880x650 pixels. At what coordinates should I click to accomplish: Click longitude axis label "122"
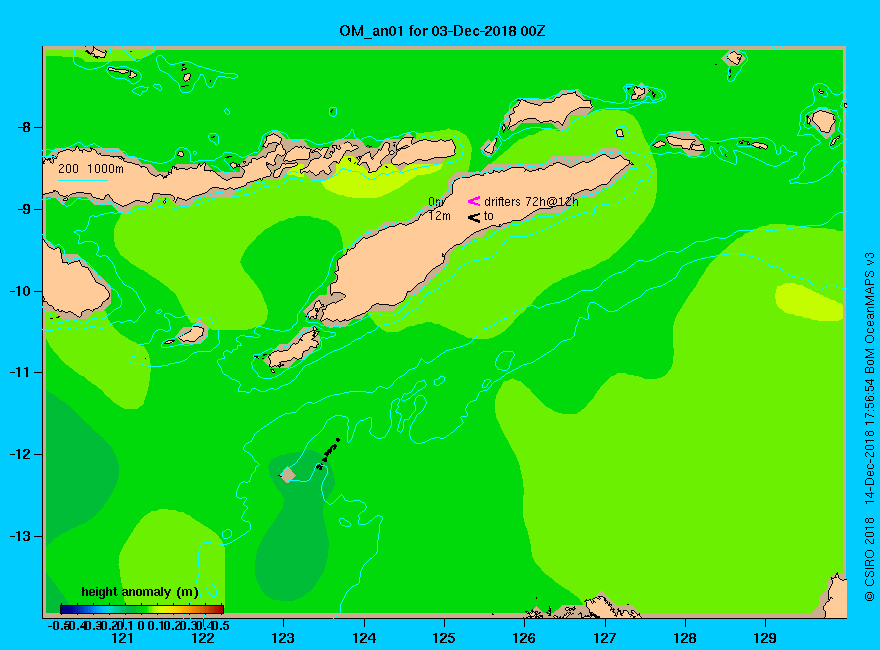203,638
